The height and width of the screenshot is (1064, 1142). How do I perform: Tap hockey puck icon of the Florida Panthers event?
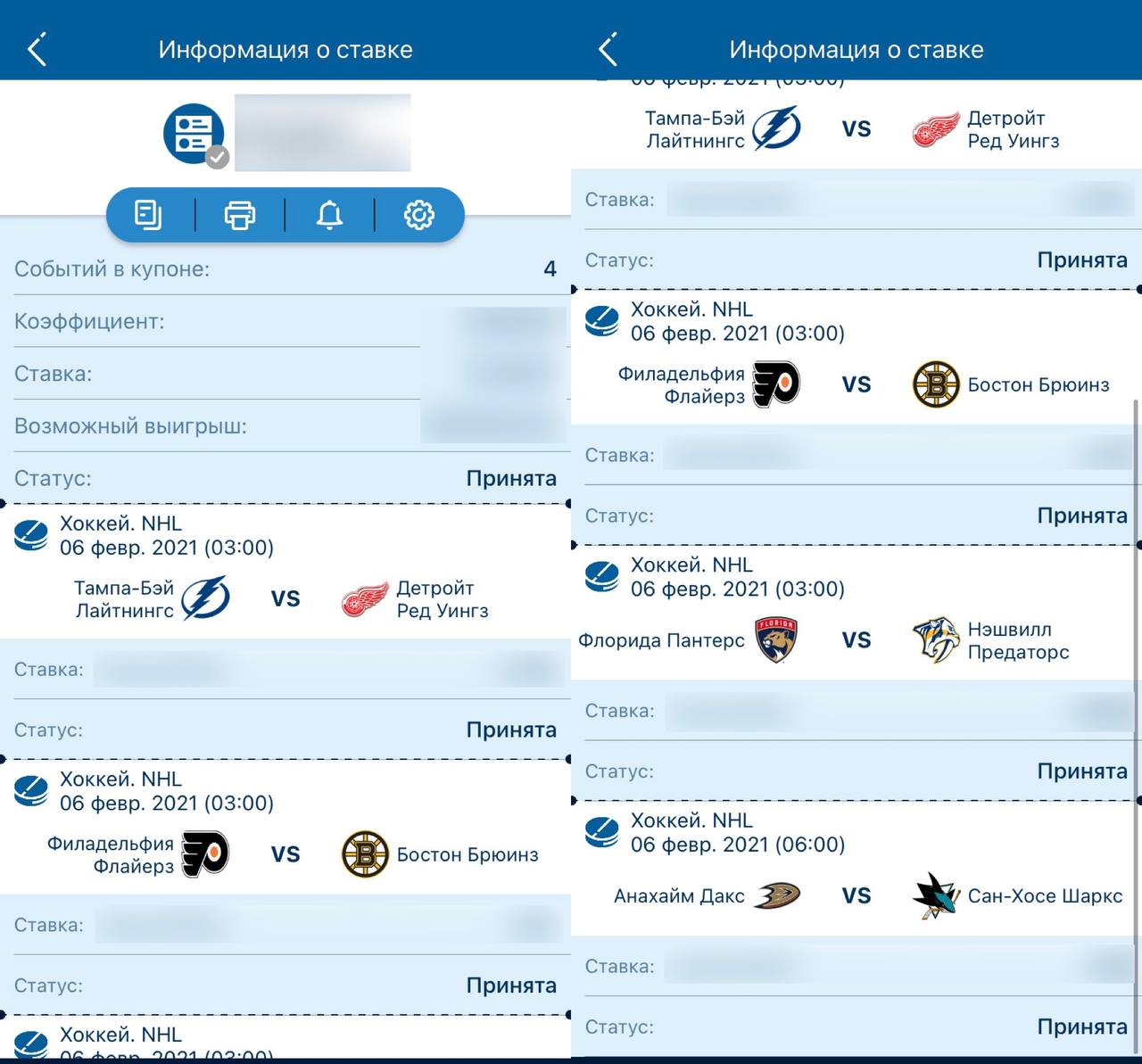(x=602, y=577)
